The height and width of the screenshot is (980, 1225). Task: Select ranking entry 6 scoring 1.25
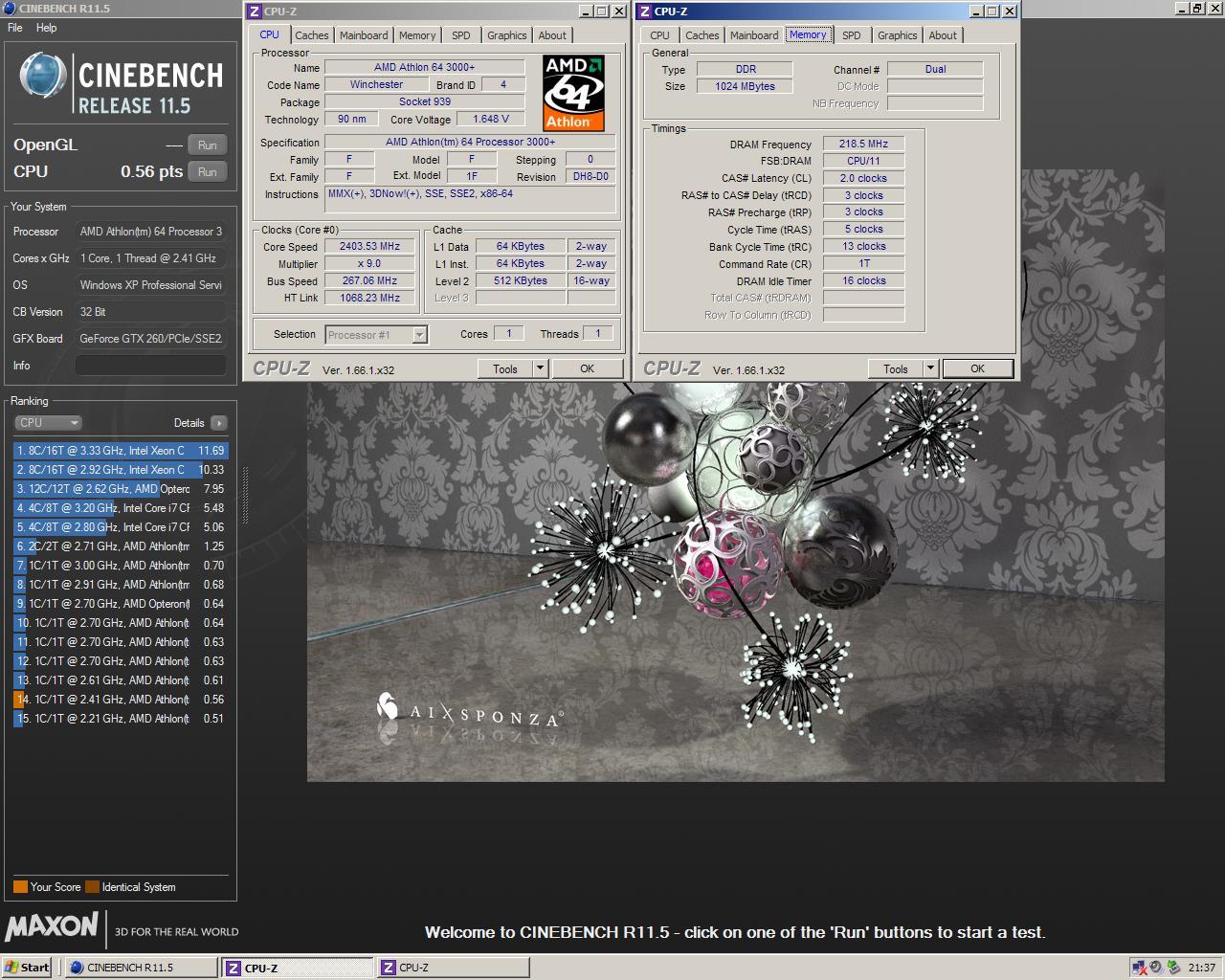point(121,546)
